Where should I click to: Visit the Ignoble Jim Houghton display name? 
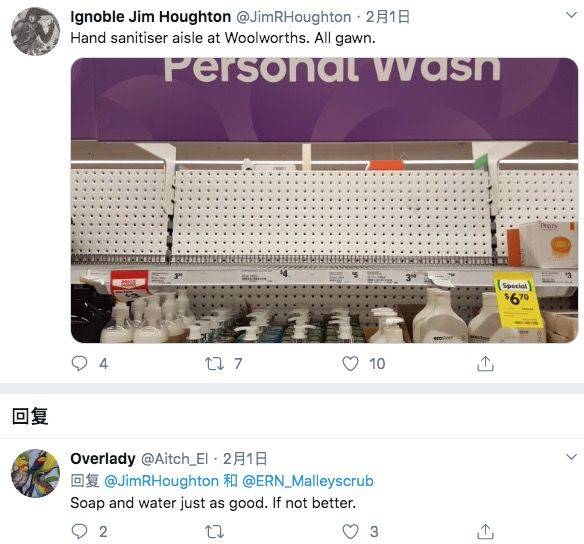pos(151,17)
